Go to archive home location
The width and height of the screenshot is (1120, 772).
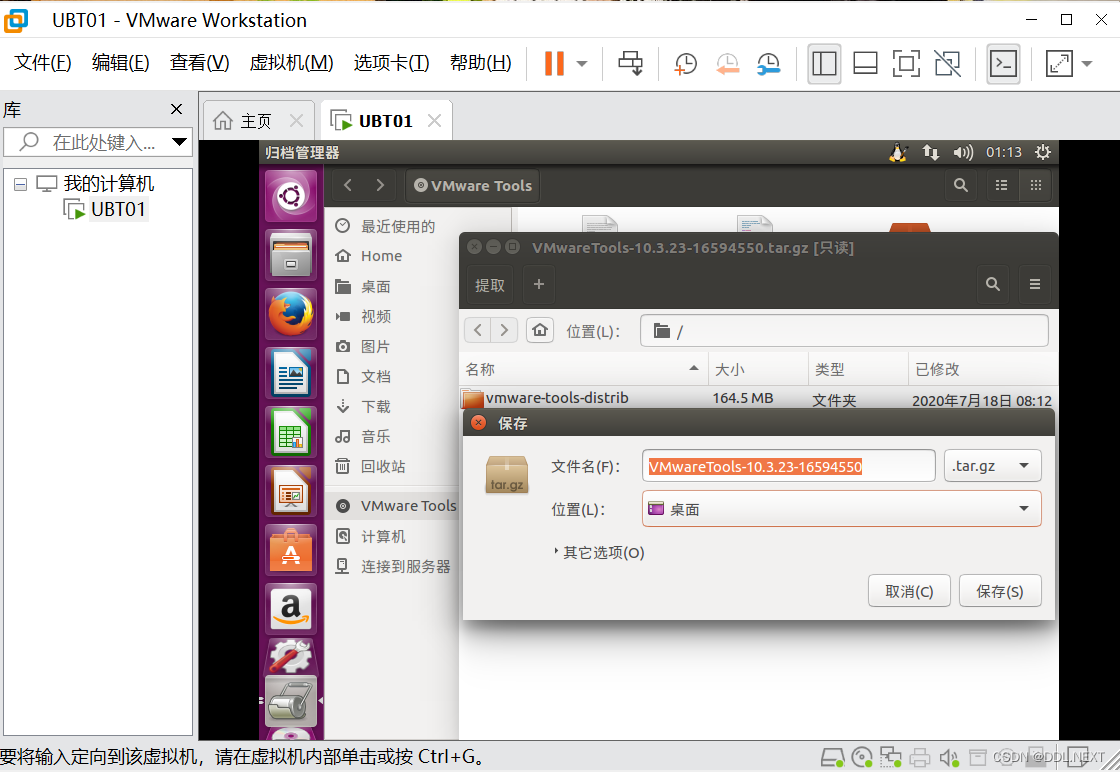(x=540, y=330)
